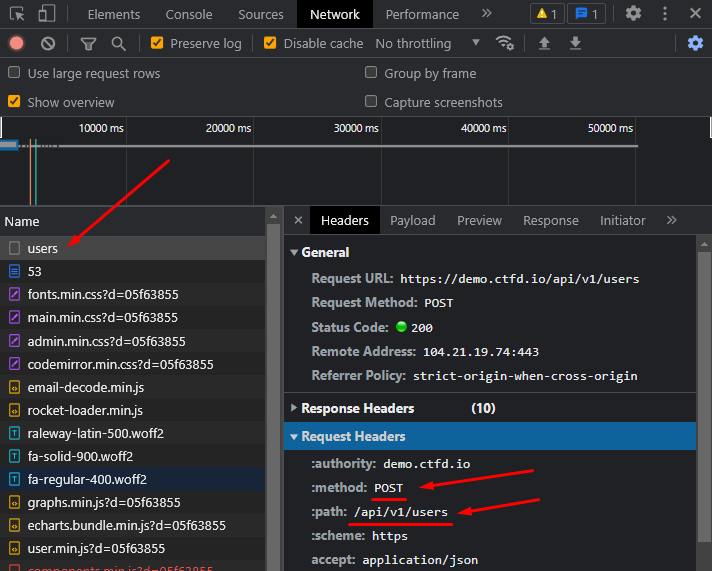Click the import HAR upload icon
Screen dimensions: 712x571
coord(544,44)
